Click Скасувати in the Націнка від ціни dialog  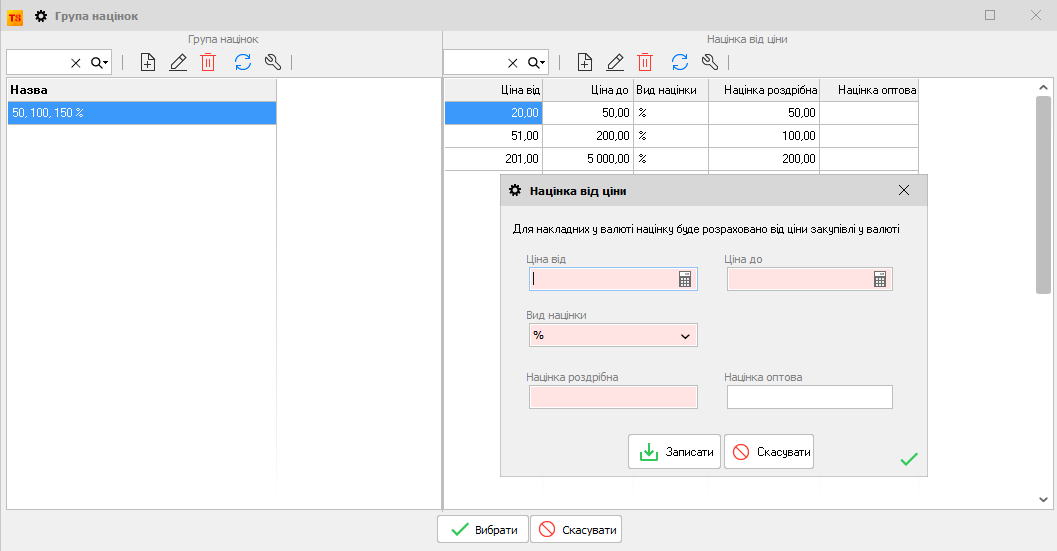(768, 452)
